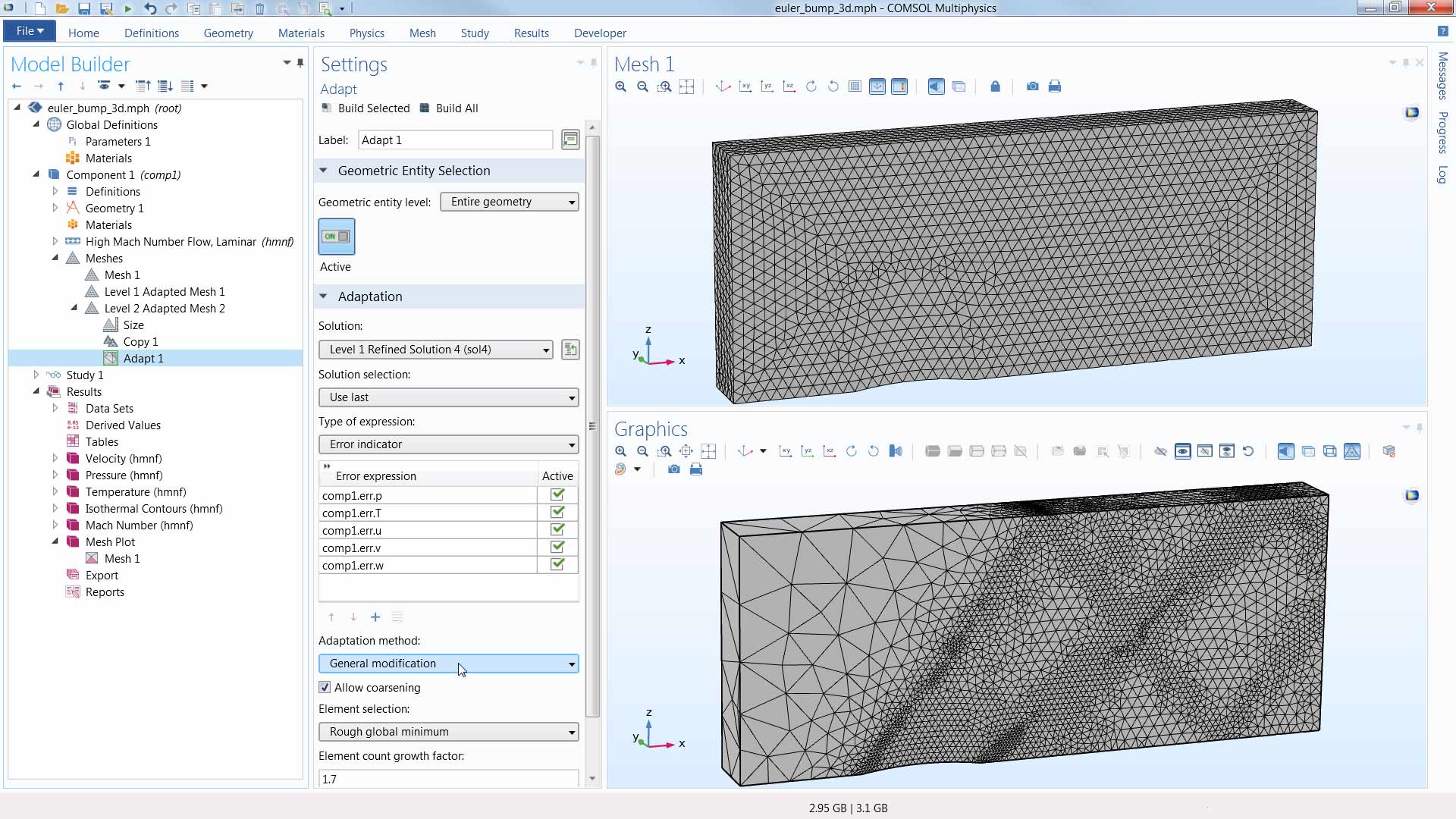Click the rename icon beside Label field
Viewport: 1456px width, 819px height.
click(x=570, y=140)
